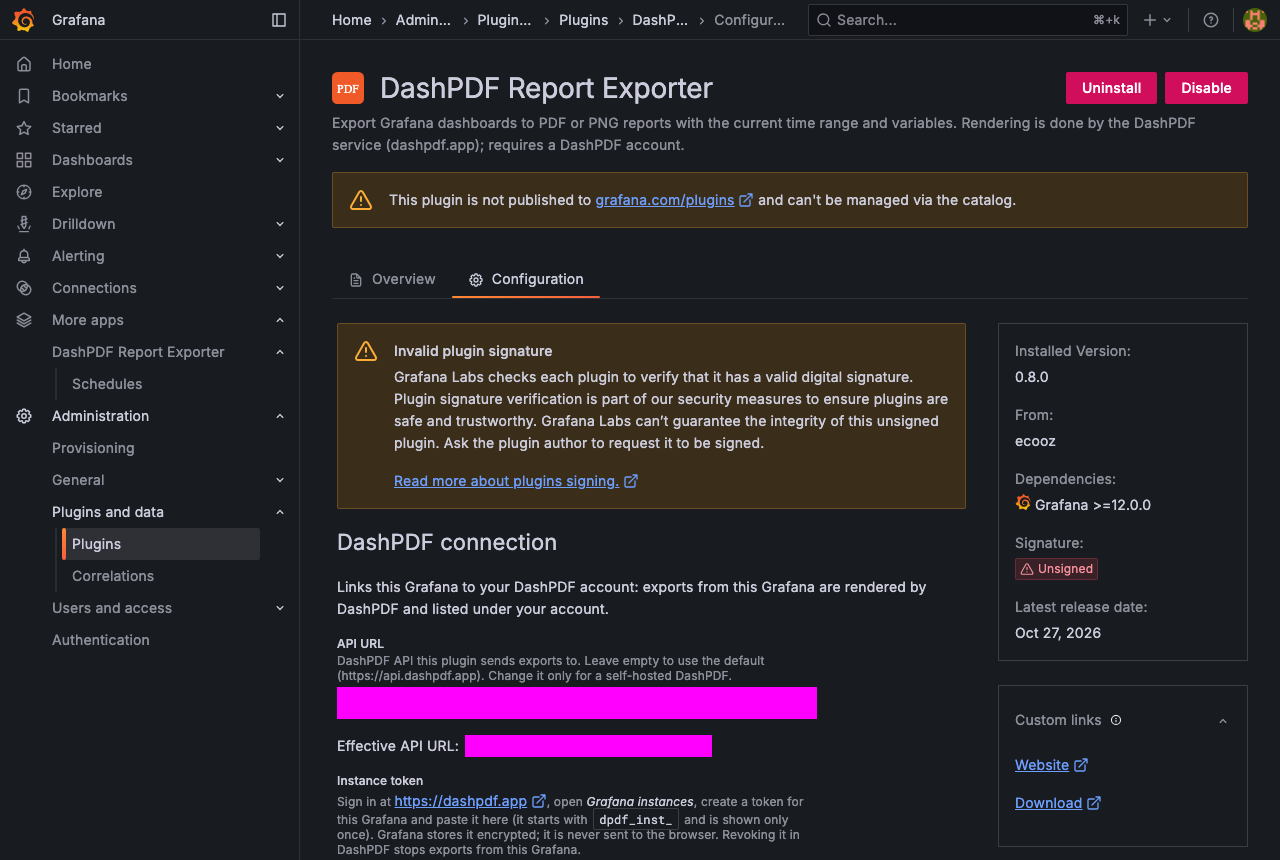1280x860 pixels.
Task: Open Correlations in the sidebar
Action: [113, 576]
